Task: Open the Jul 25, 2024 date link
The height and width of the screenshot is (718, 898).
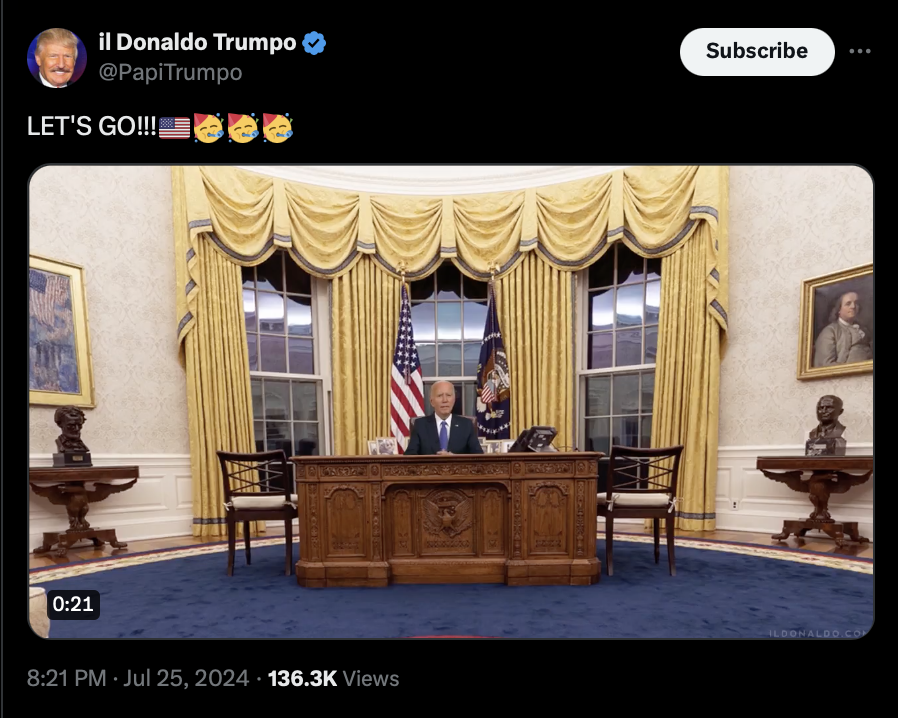Action: 186,678
